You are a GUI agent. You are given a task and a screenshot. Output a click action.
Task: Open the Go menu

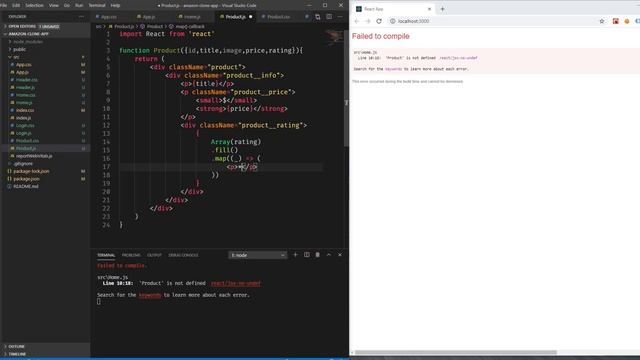[67, 5]
